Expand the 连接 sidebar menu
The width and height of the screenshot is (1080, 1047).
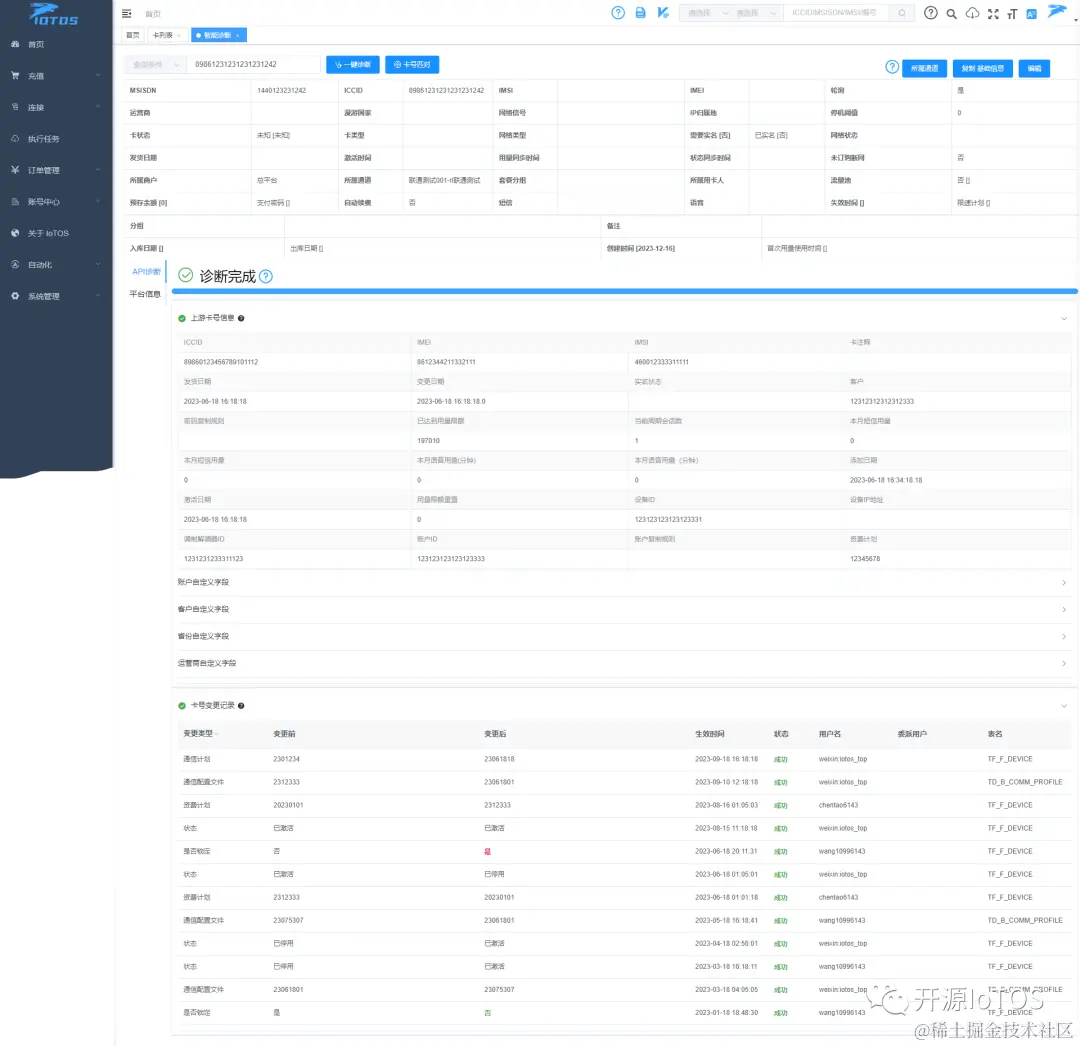tap(56, 107)
